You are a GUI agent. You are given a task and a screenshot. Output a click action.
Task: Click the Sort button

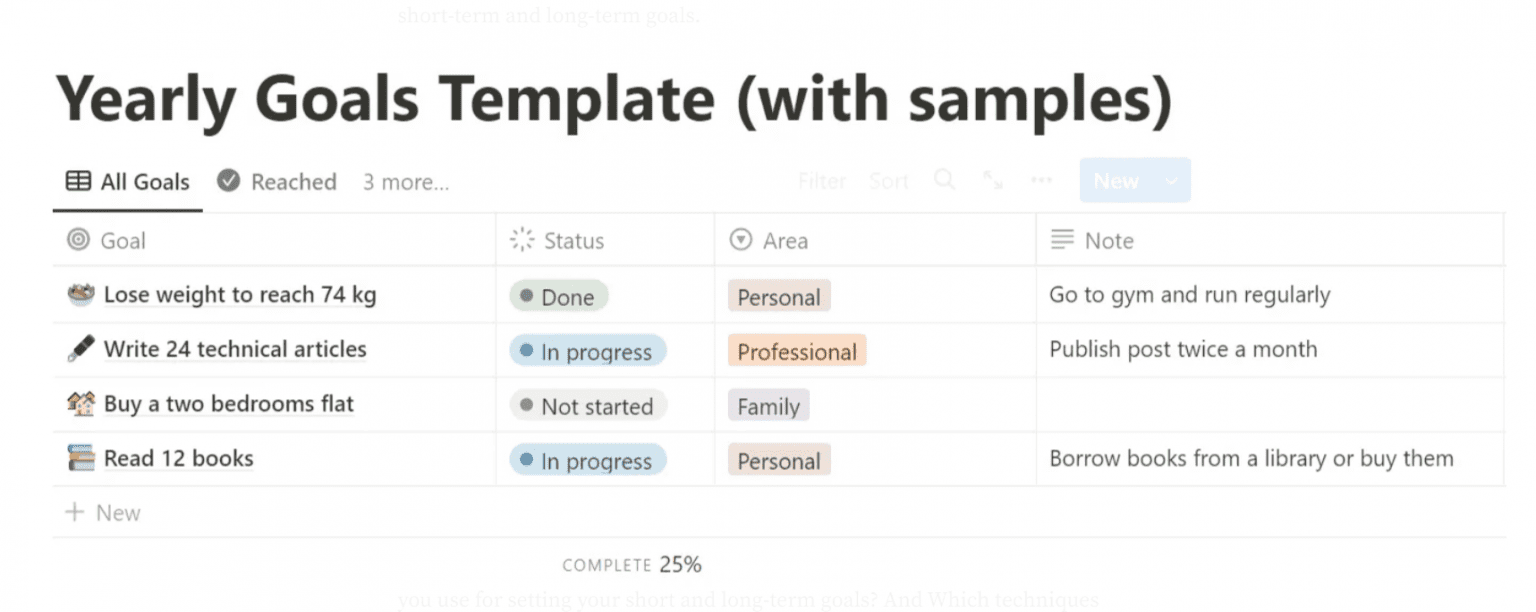888,181
